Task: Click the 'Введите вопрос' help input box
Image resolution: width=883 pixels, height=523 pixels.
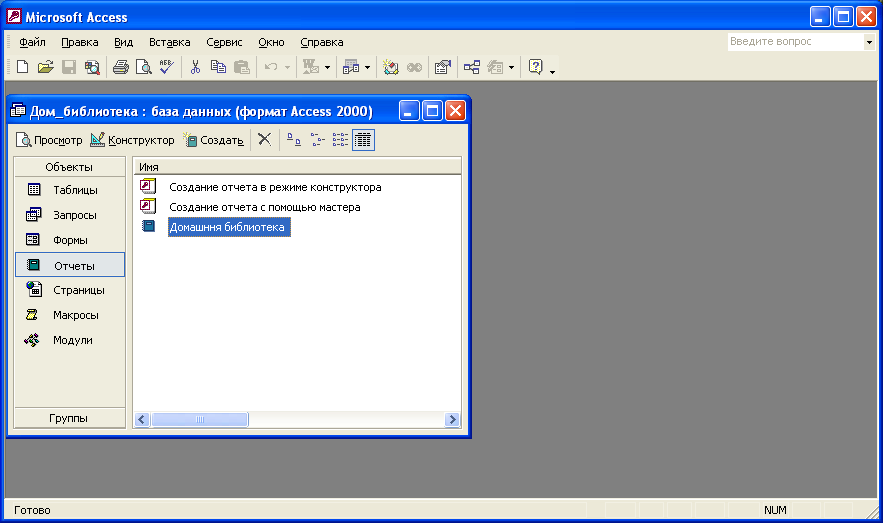Action: (x=796, y=42)
